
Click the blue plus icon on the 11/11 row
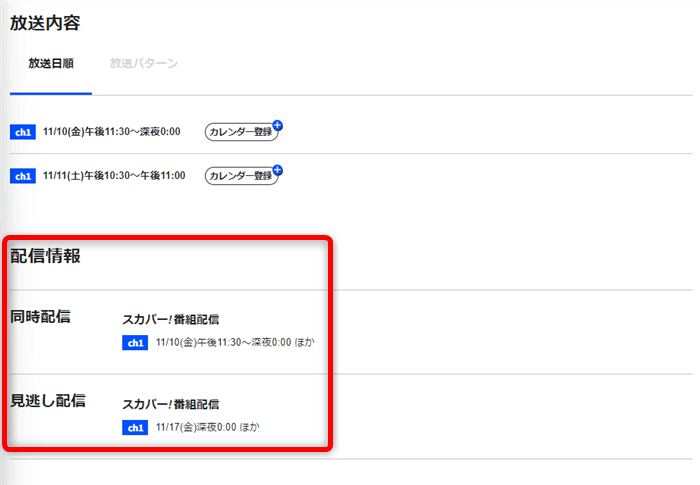click(278, 170)
